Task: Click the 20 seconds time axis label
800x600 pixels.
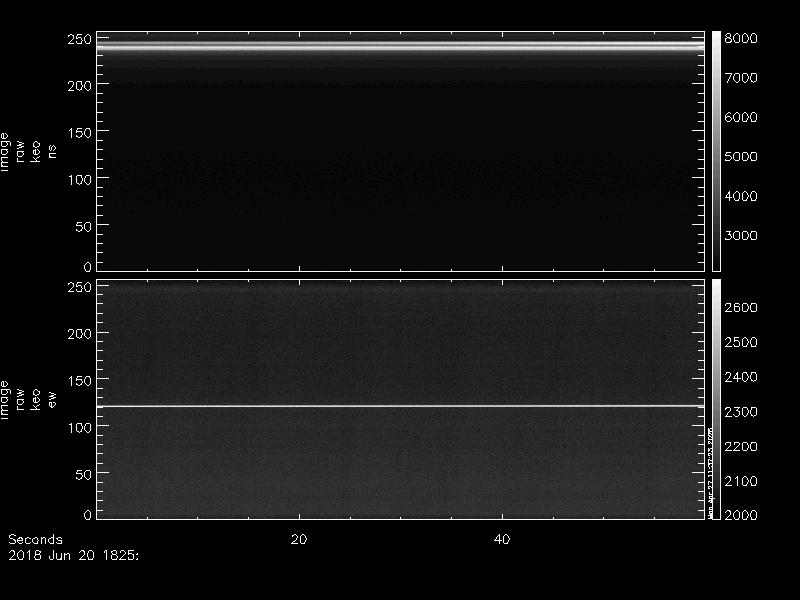Action: point(299,540)
